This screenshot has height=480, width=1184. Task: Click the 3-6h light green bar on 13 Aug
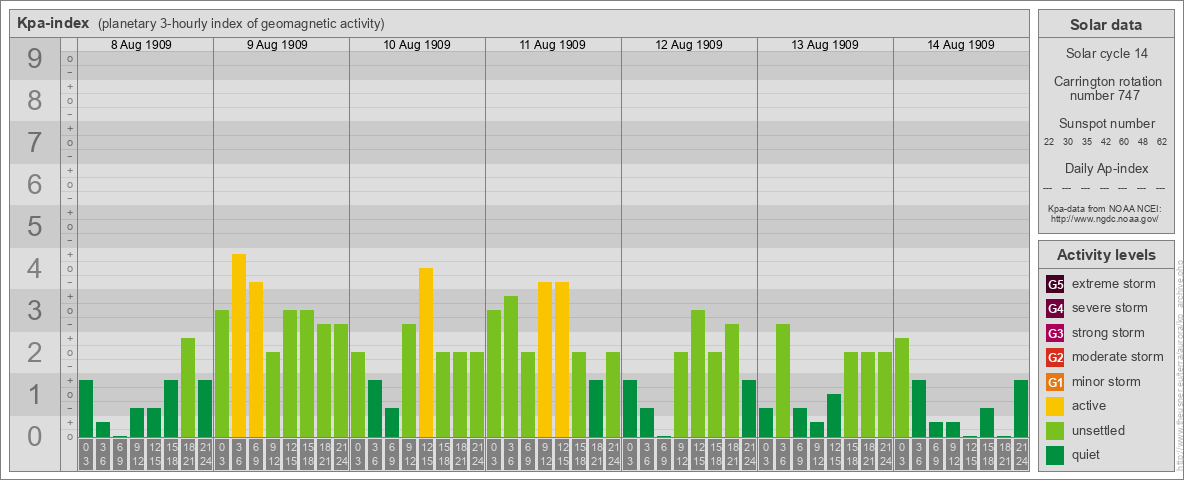tap(783, 380)
